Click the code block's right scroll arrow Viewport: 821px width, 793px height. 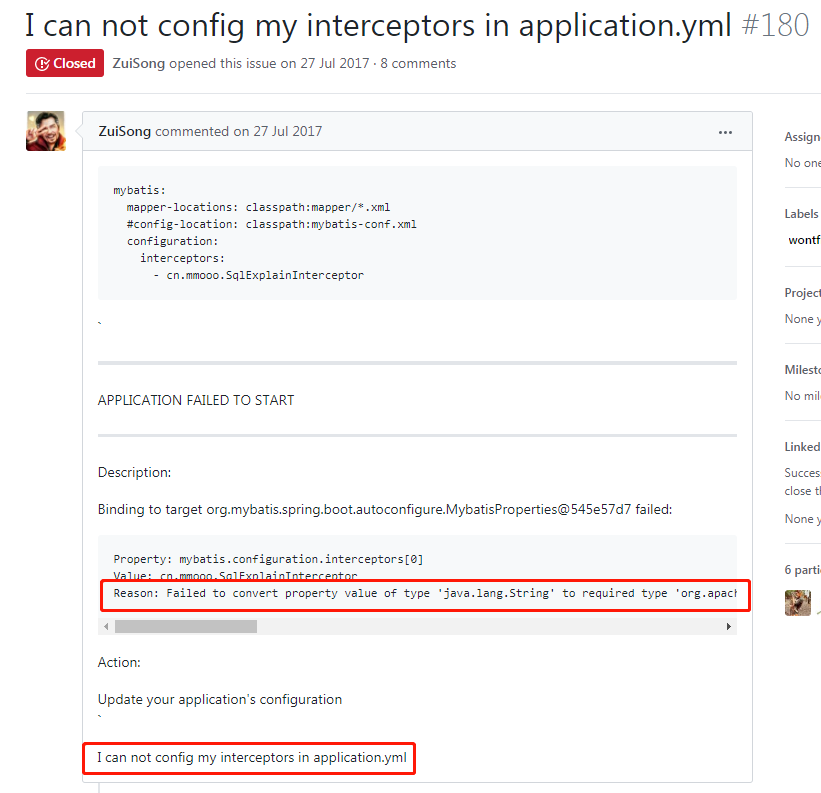pos(729,626)
